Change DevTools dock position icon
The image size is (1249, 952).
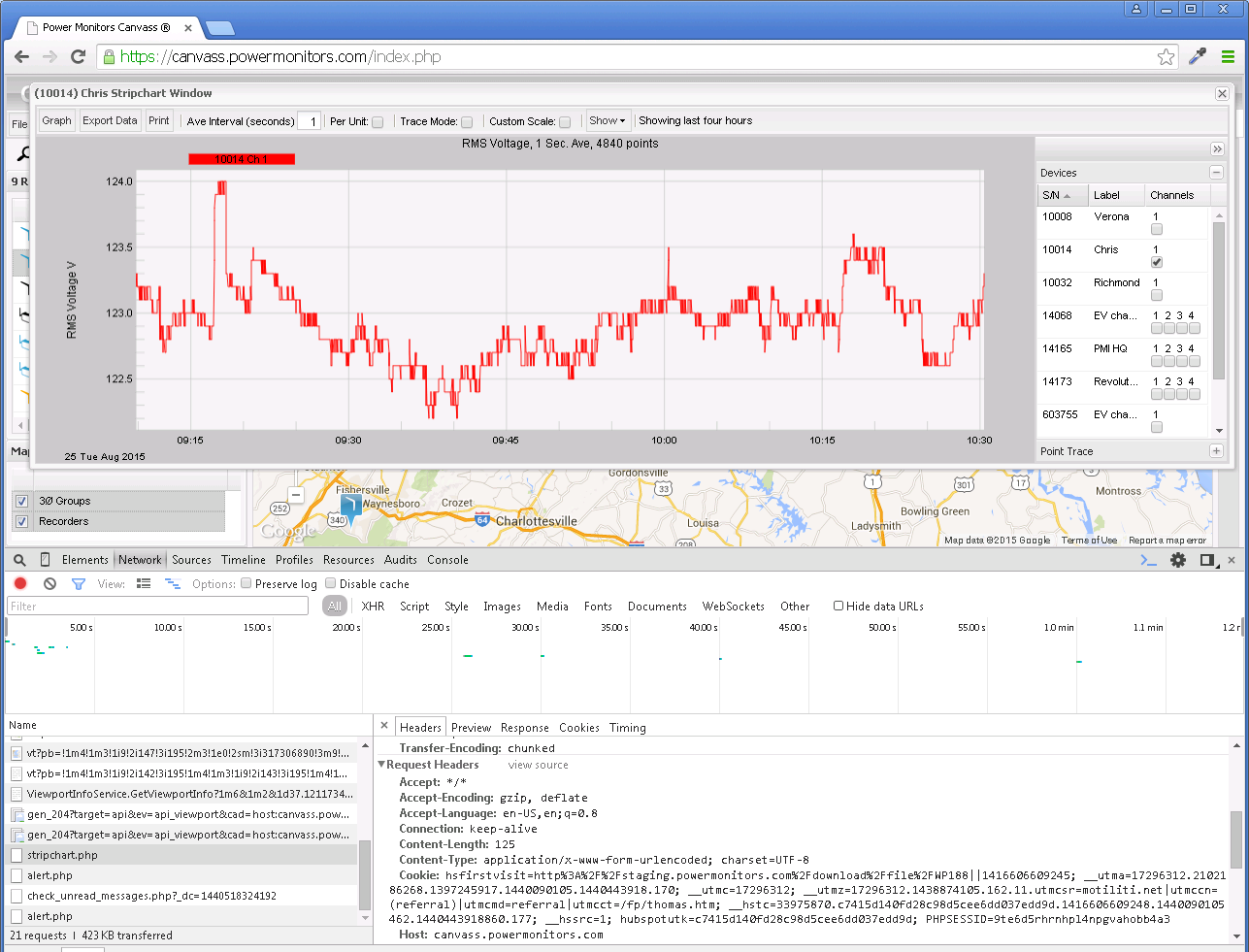click(1205, 559)
